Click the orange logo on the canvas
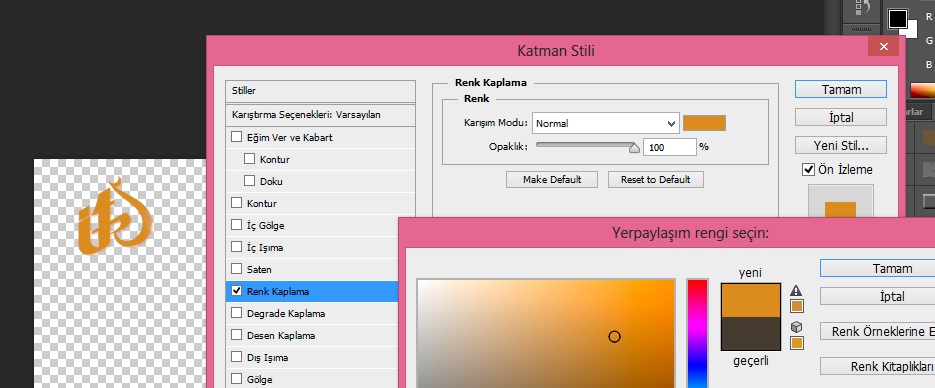Image resolution: width=935 pixels, height=388 pixels. coord(116,216)
